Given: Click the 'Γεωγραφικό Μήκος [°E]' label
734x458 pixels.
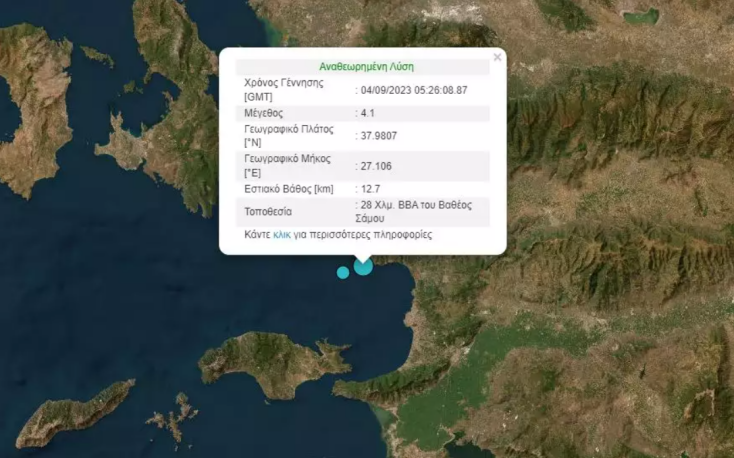Looking at the screenshot, I should coord(287,166).
